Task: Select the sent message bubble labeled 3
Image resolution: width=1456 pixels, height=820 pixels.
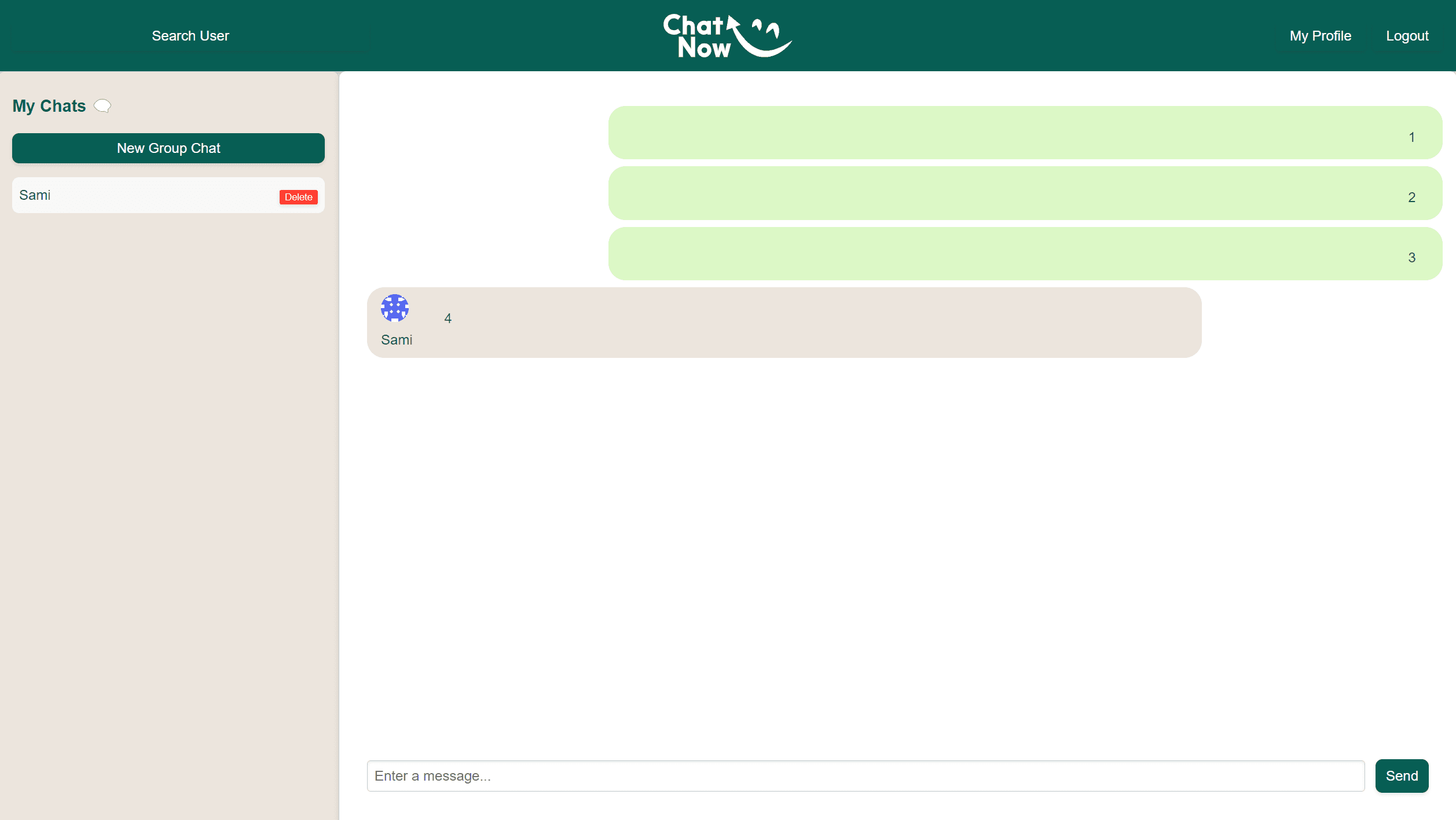Action: tap(1025, 254)
